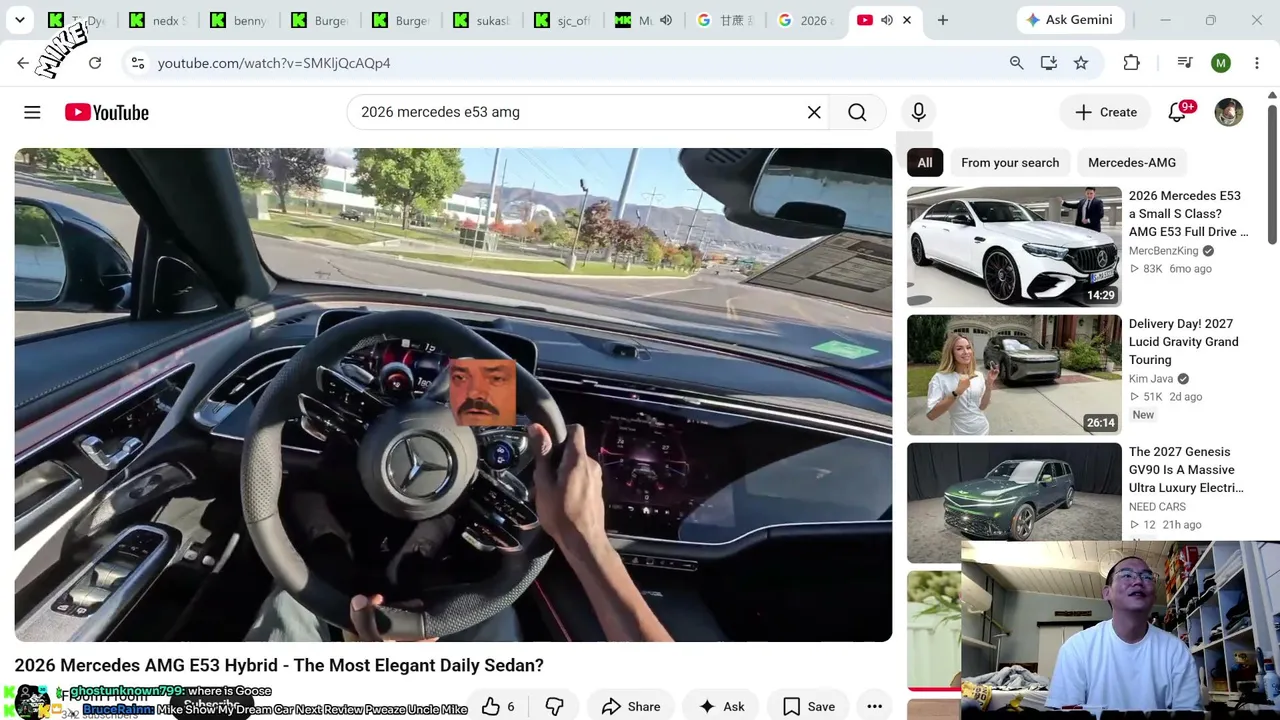Start voice search with microphone

pyautogui.click(x=918, y=112)
